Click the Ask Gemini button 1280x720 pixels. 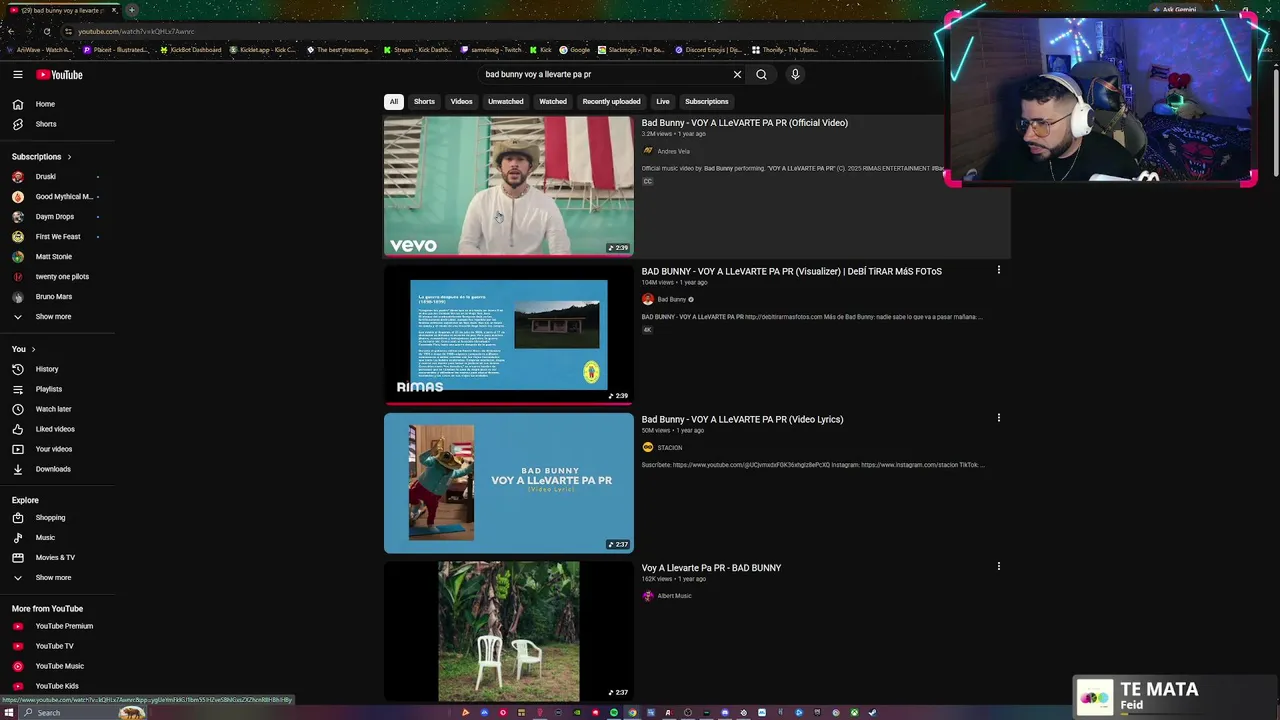pyautogui.click(x=1174, y=10)
